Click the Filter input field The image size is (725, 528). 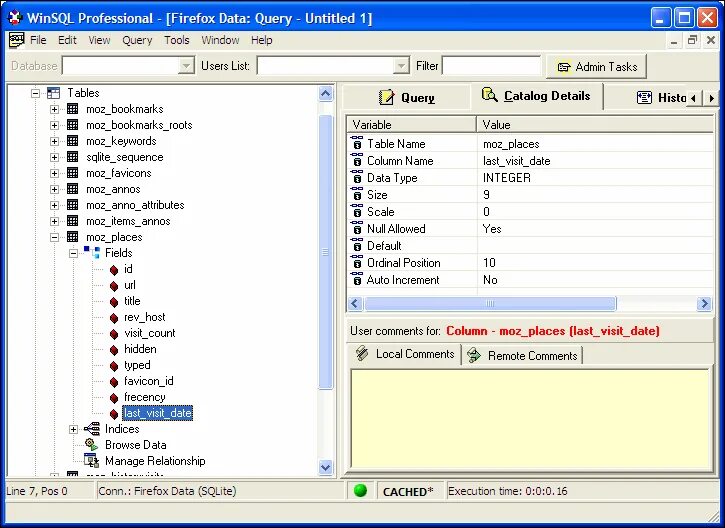[x=491, y=66]
